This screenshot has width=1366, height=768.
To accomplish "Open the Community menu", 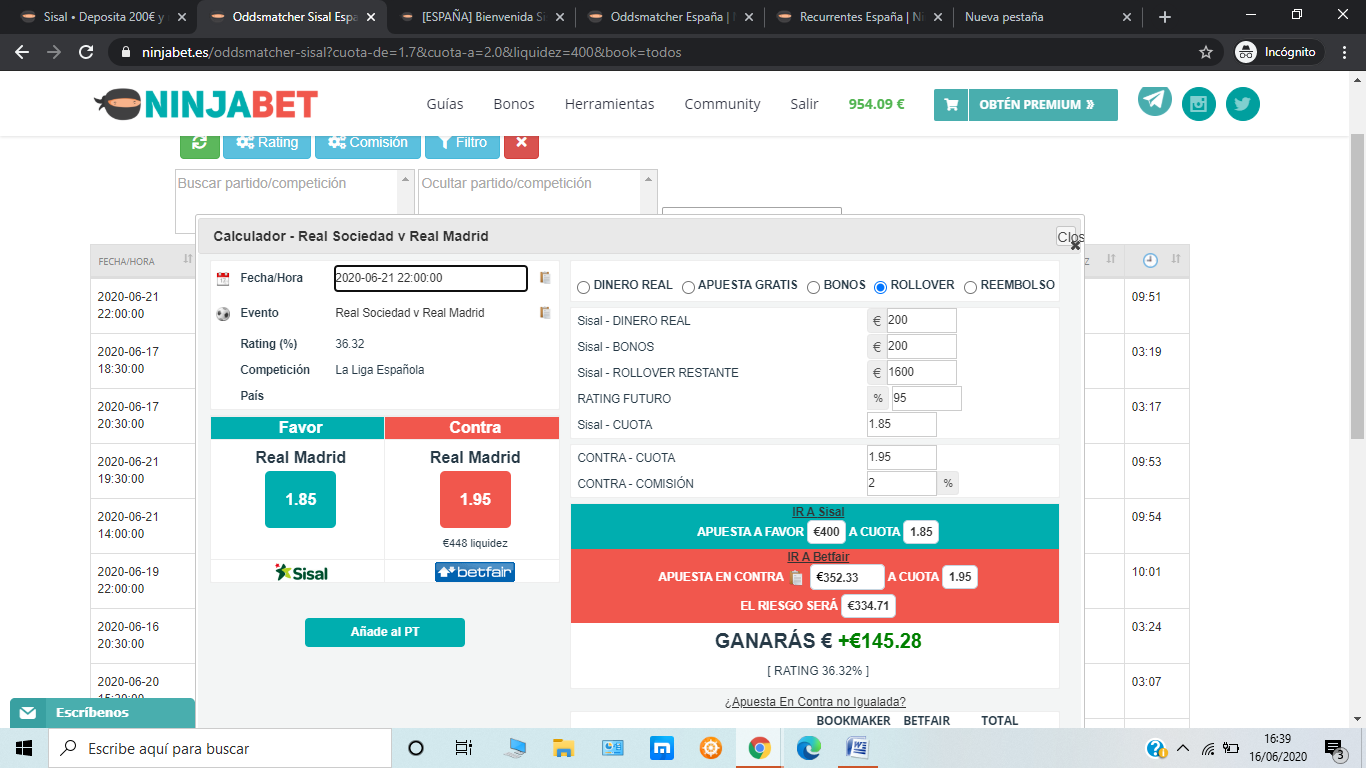I will [x=722, y=104].
